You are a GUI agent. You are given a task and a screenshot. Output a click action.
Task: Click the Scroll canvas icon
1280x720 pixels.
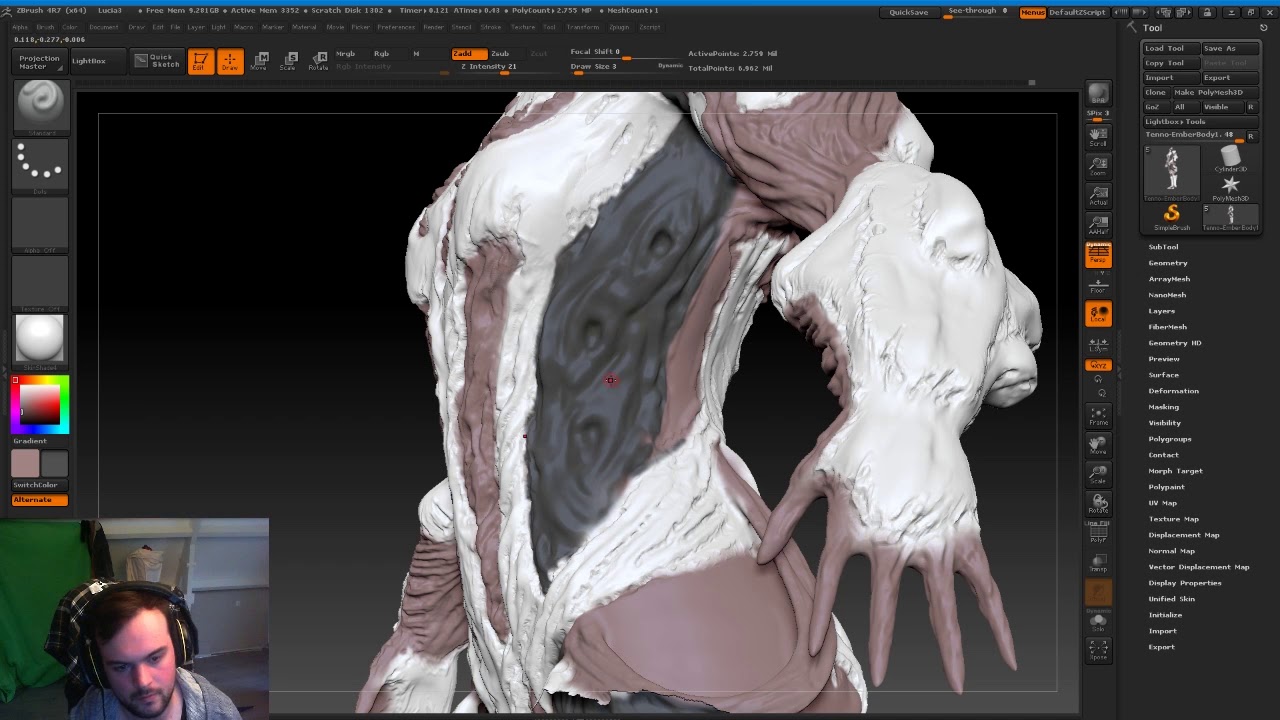pyautogui.click(x=1098, y=137)
